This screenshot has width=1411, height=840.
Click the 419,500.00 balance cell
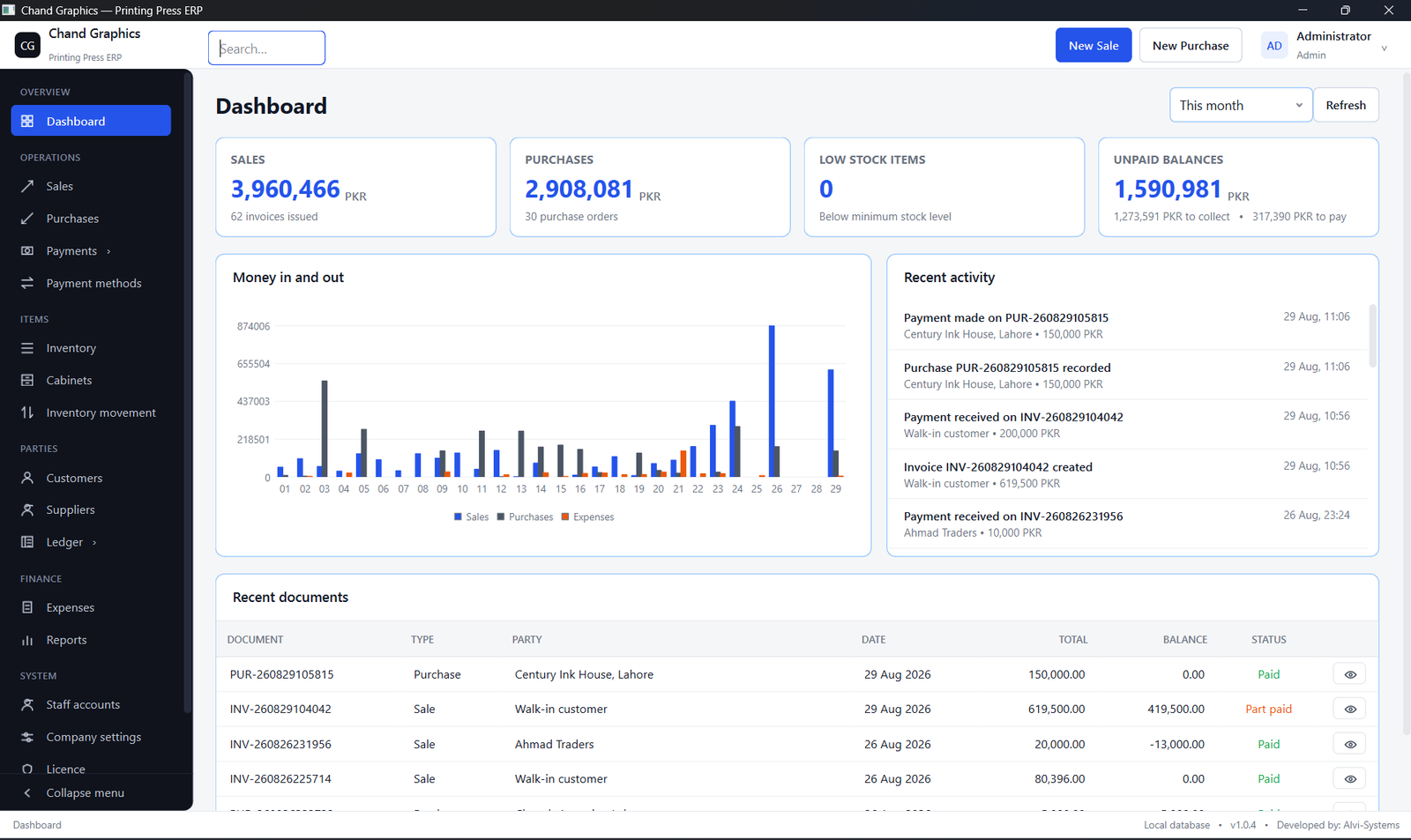1176,709
